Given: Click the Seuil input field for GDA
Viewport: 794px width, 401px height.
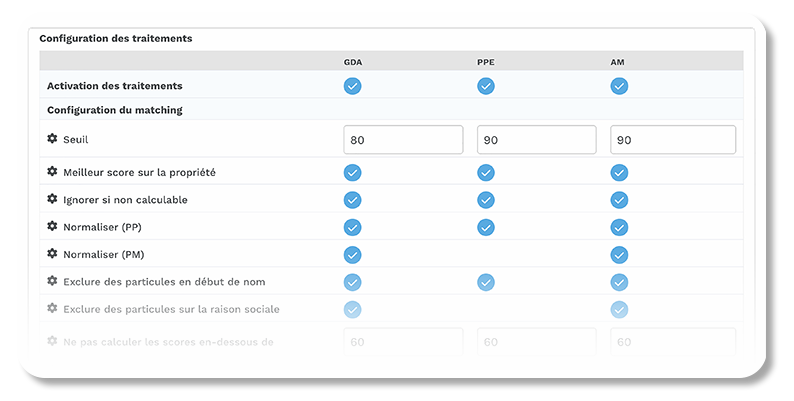Looking at the screenshot, I should (403, 140).
